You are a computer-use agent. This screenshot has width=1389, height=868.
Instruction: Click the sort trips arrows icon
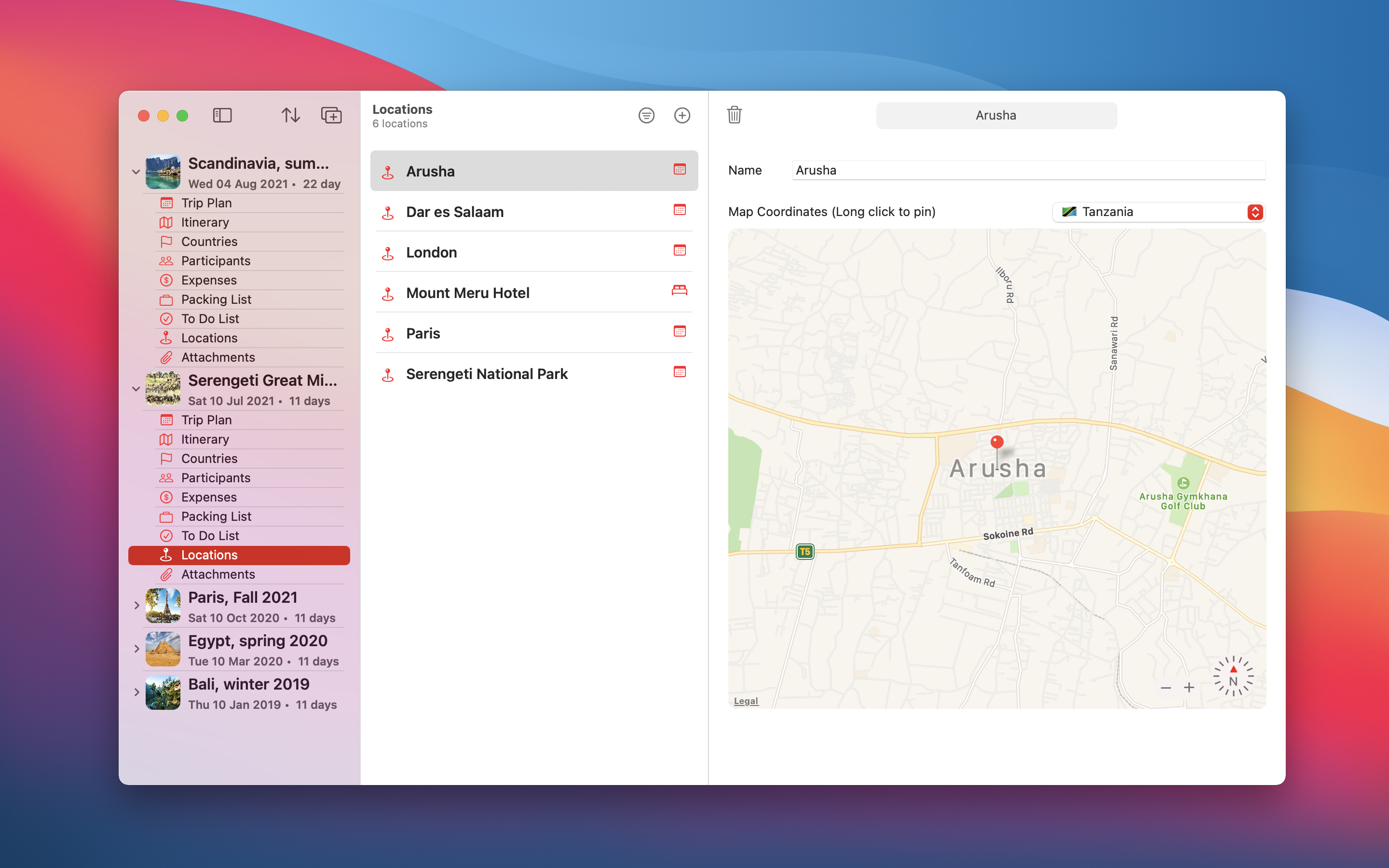click(x=290, y=115)
